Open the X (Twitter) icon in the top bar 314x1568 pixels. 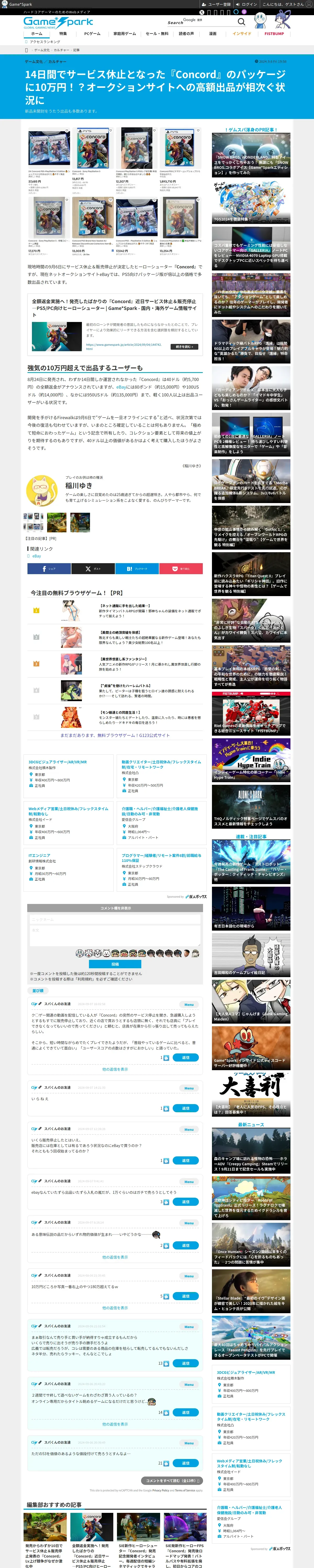[x=201, y=12]
